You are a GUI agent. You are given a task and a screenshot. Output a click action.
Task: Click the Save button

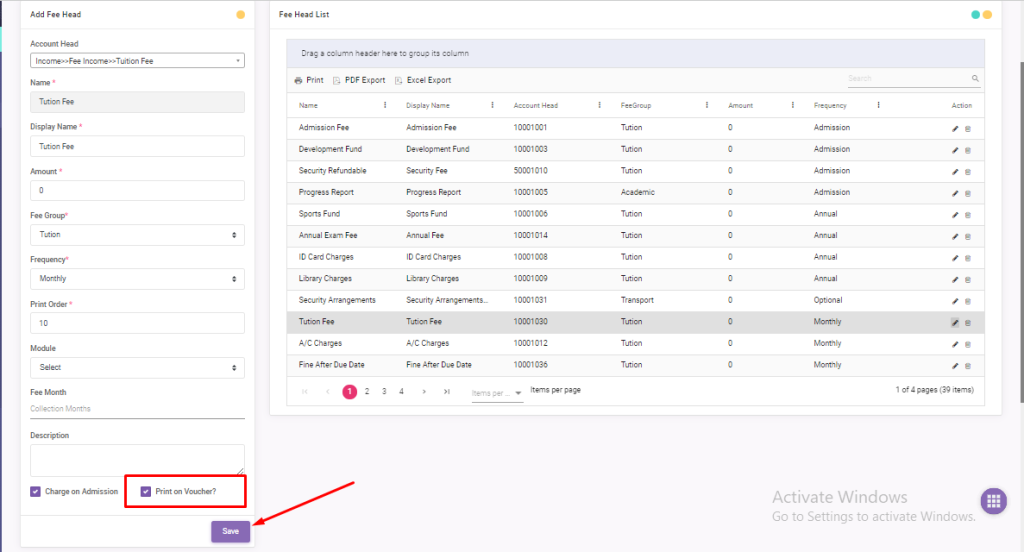[x=230, y=531]
